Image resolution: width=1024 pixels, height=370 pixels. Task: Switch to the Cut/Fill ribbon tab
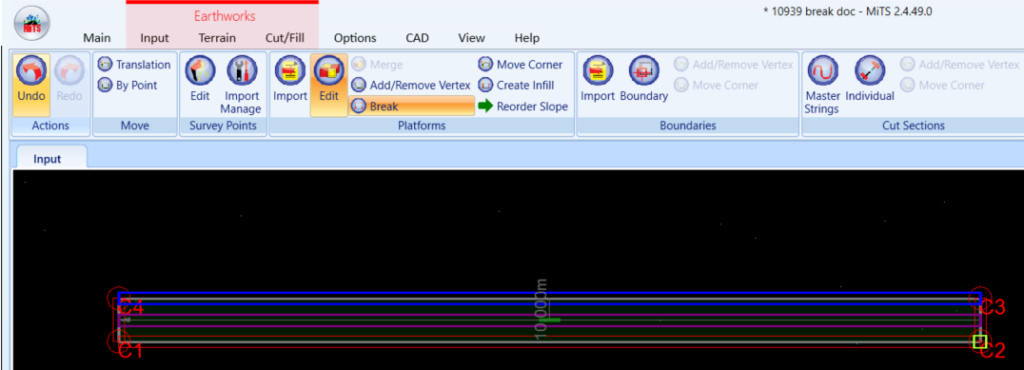point(285,38)
